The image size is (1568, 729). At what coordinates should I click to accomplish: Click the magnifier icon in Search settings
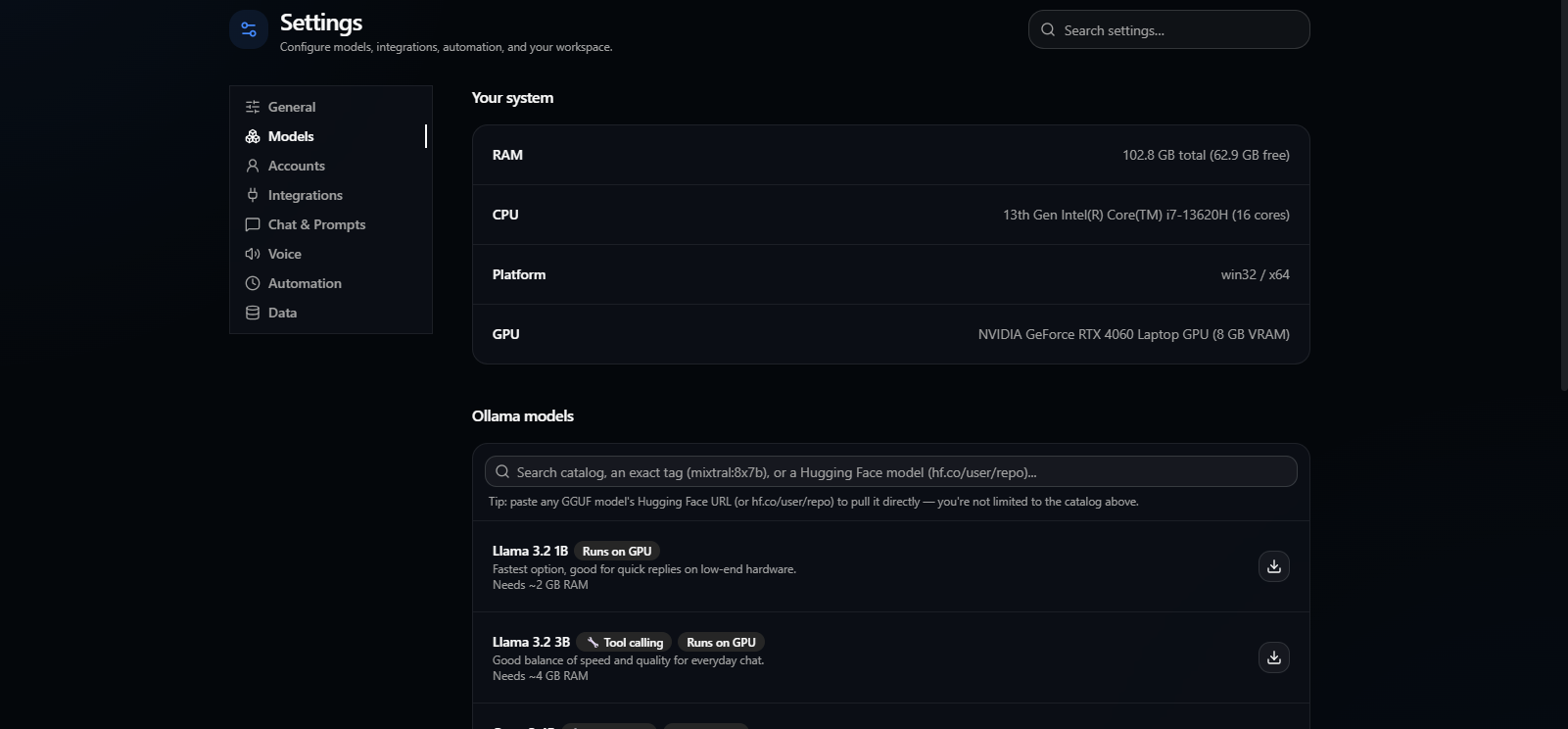1048,30
